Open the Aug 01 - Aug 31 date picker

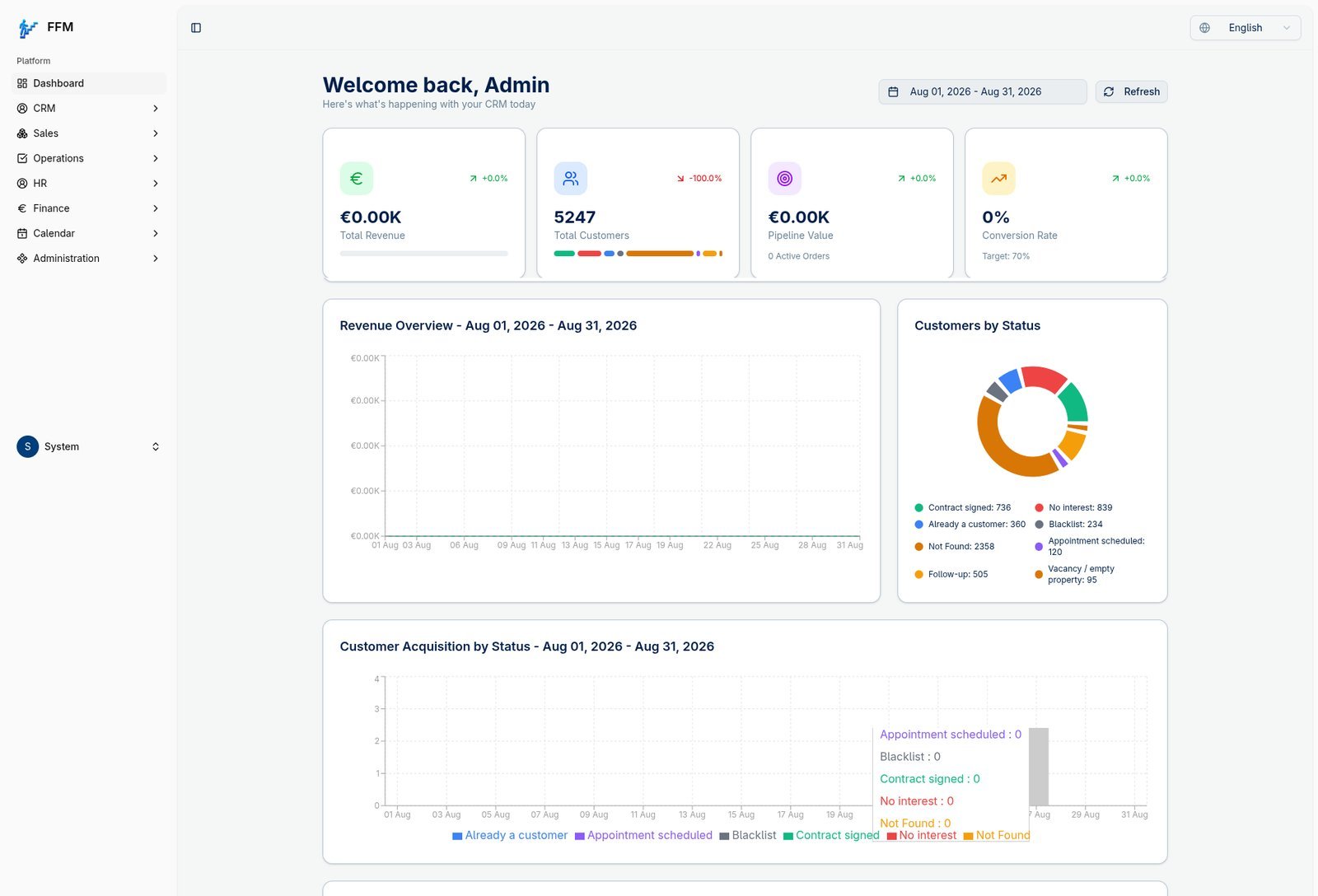point(983,92)
